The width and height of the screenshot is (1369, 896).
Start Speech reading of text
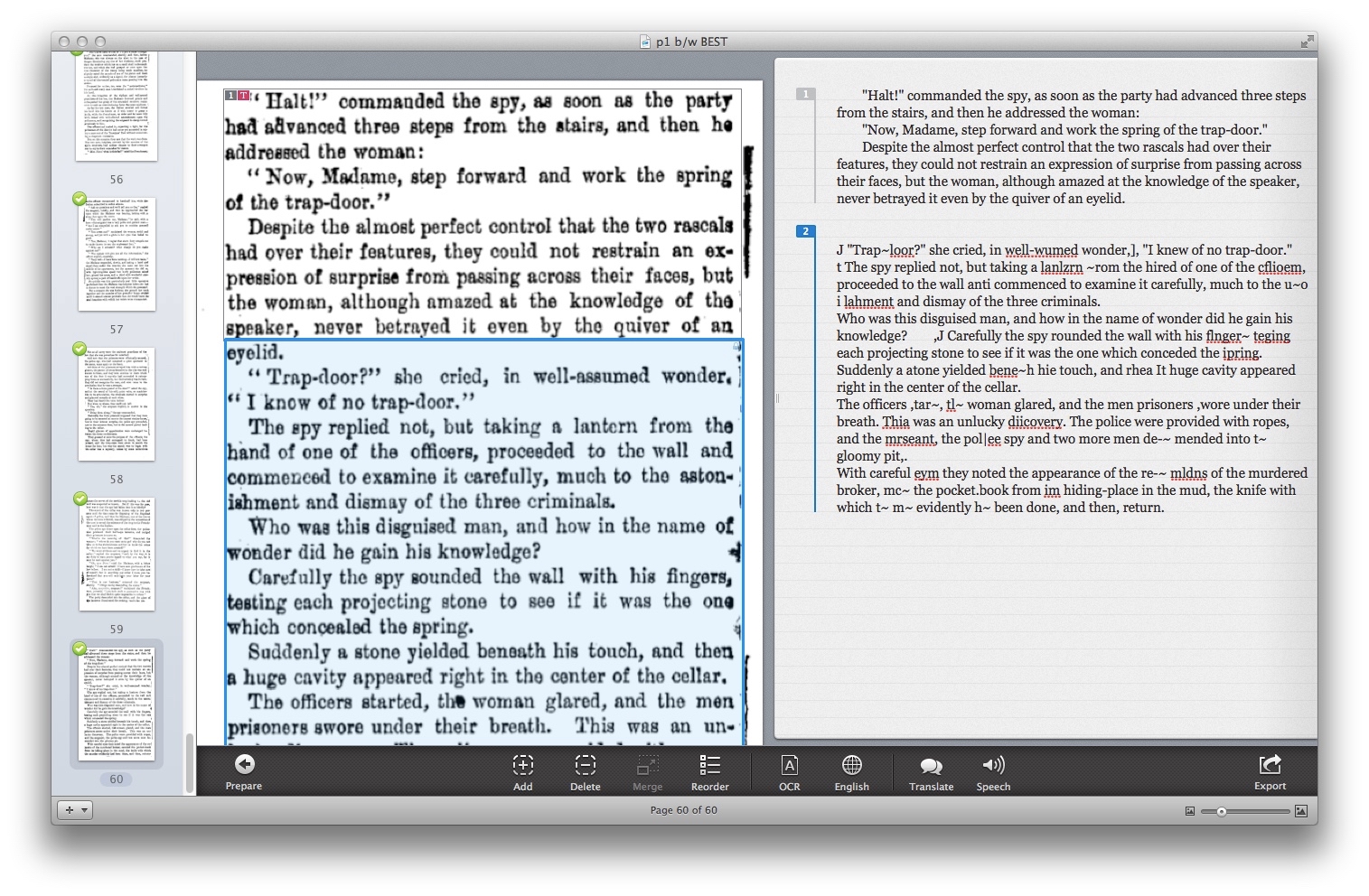click(x=993, y=765)
